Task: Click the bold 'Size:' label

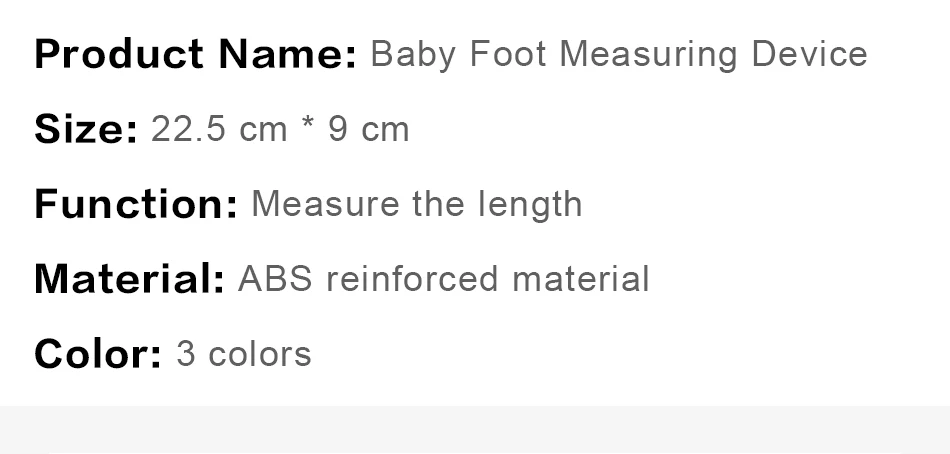Action: [86, 130]
